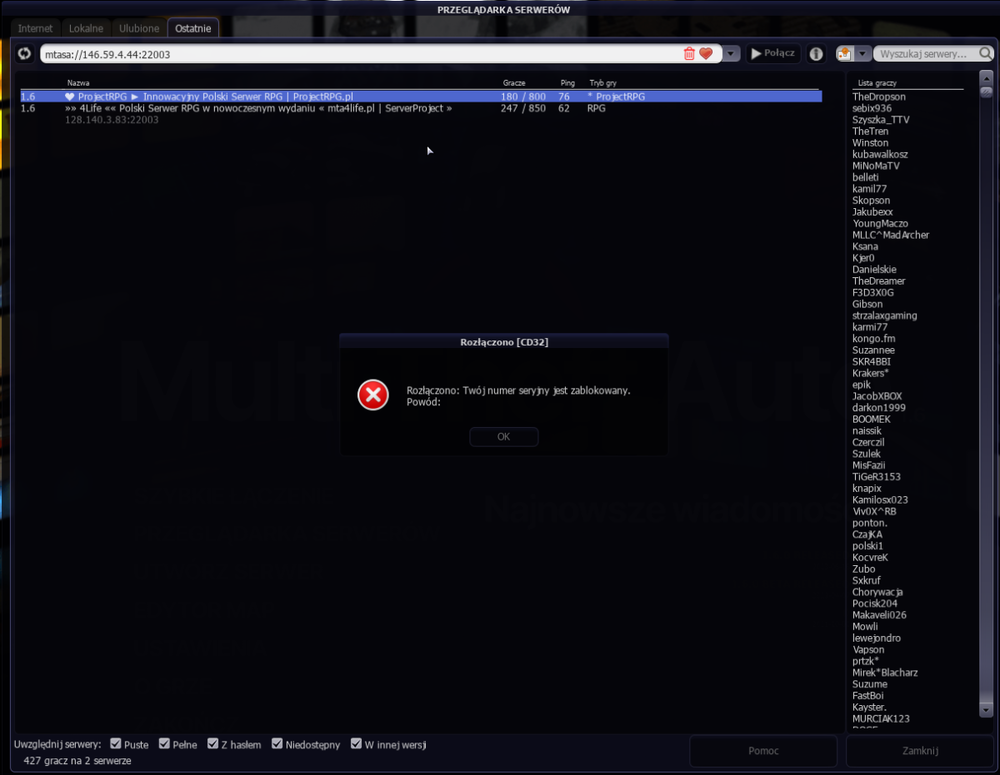Sort servers by the Ping column header
Screen dimensions: 1000x775
click(x=568, y=83)
